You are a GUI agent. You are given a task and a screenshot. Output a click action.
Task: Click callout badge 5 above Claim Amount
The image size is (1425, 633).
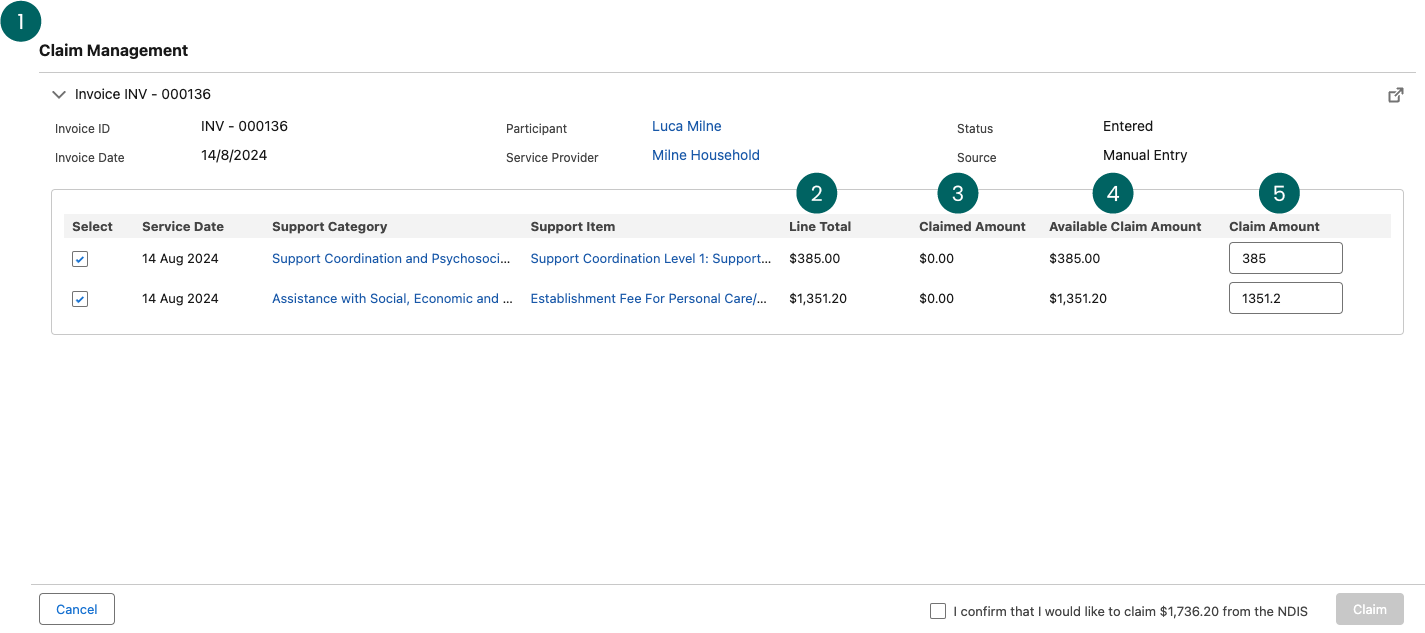1278,194
